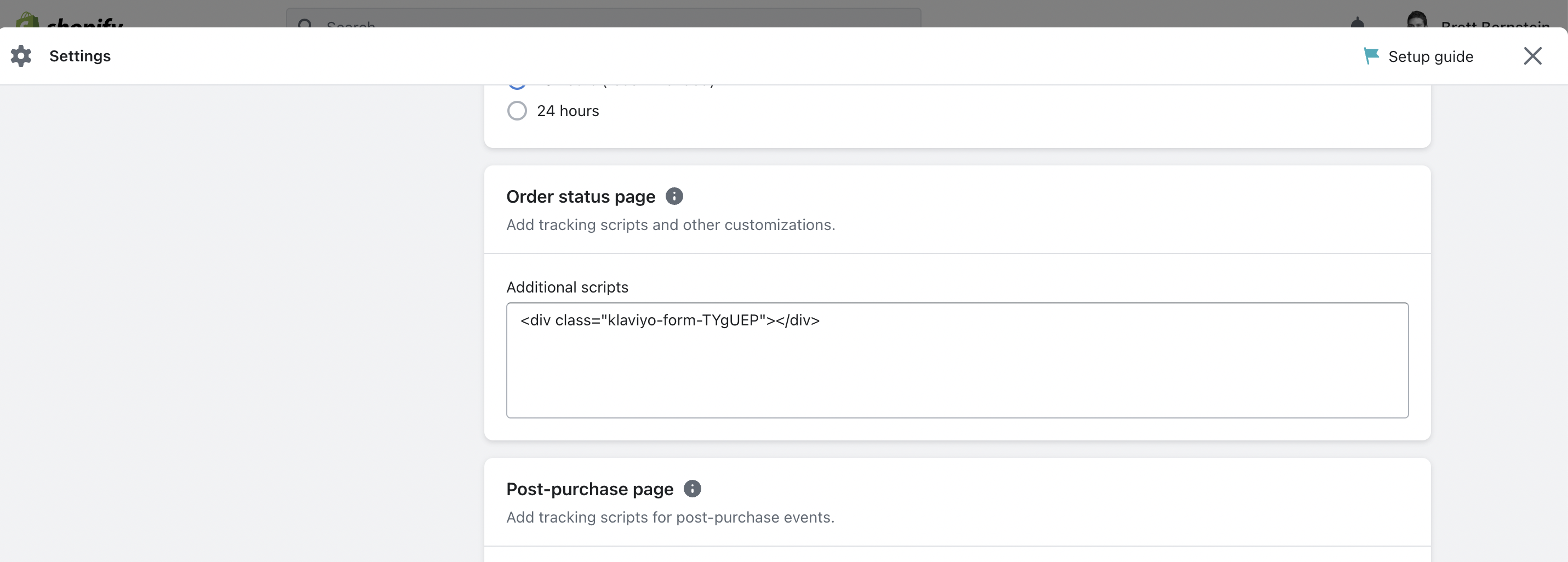
Task: Select the 24 hours radio option
Action: tap(517, 111)
